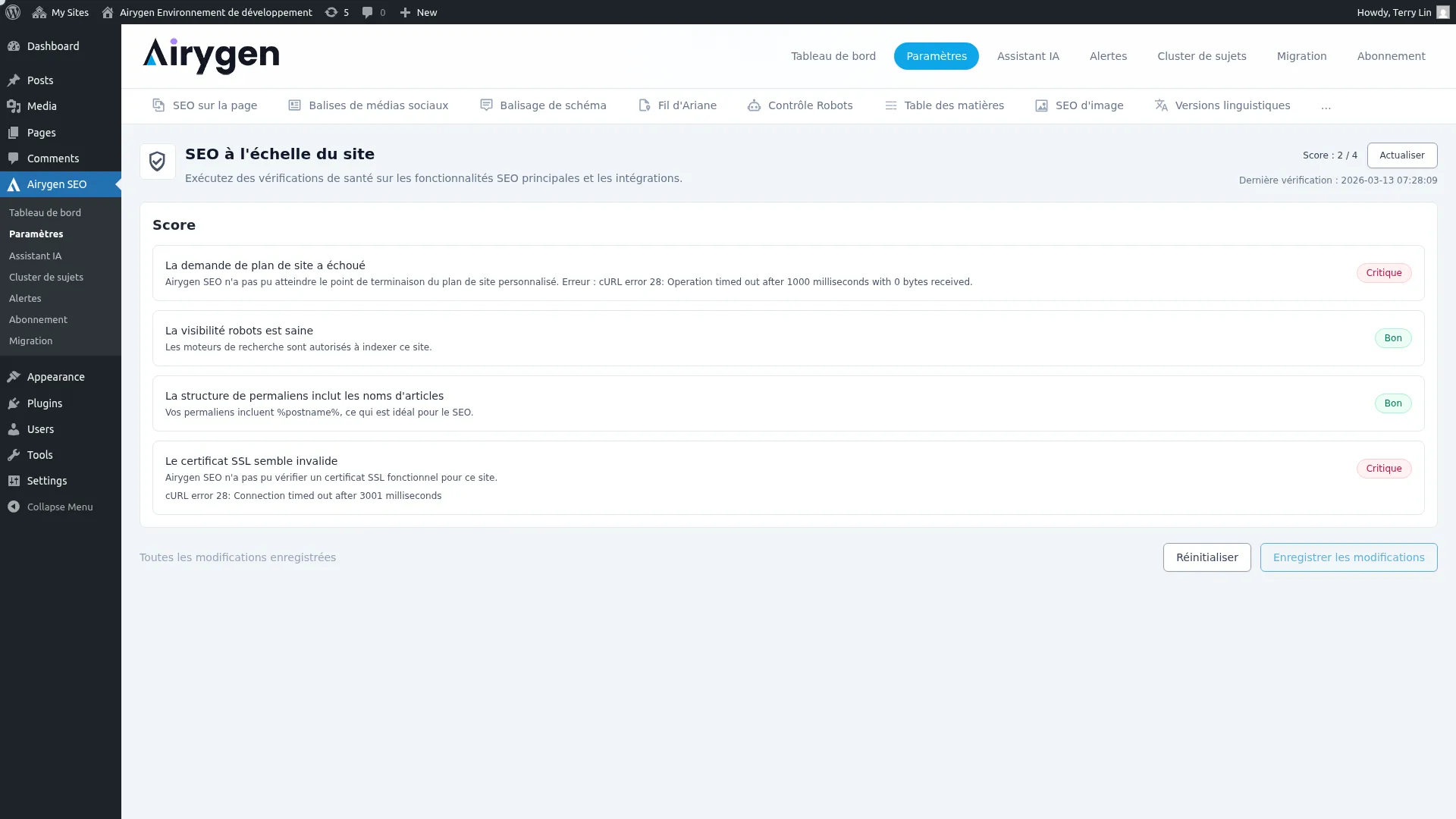The height and width of the screenshot is (819, 1456).
Task: Click the Contrôle Robots robot icon
Action: pos(754,105)
